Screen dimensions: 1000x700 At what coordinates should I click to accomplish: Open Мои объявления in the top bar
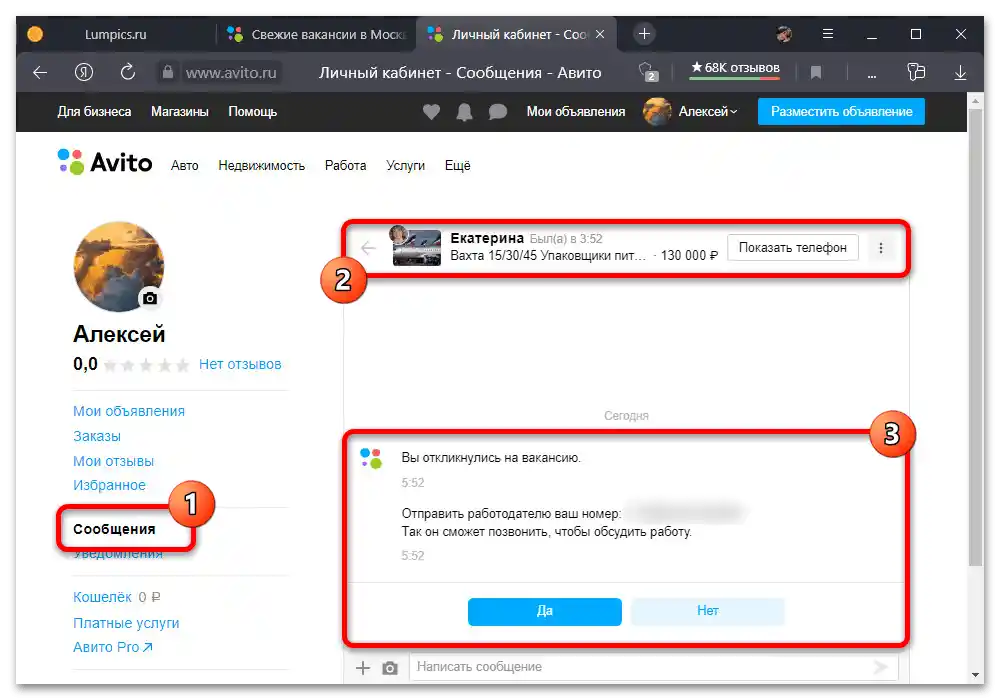[576, 112]
